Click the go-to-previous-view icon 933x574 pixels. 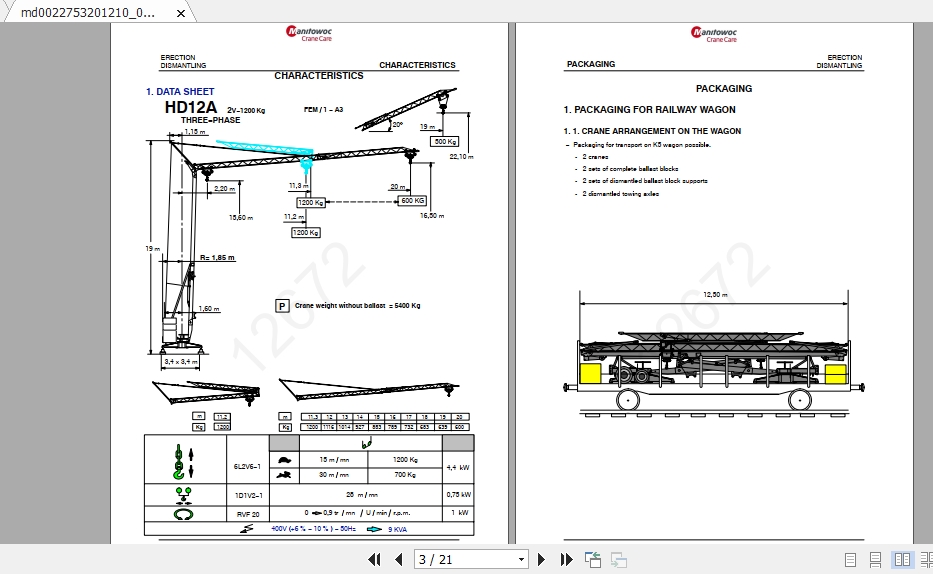coord(593,560)
